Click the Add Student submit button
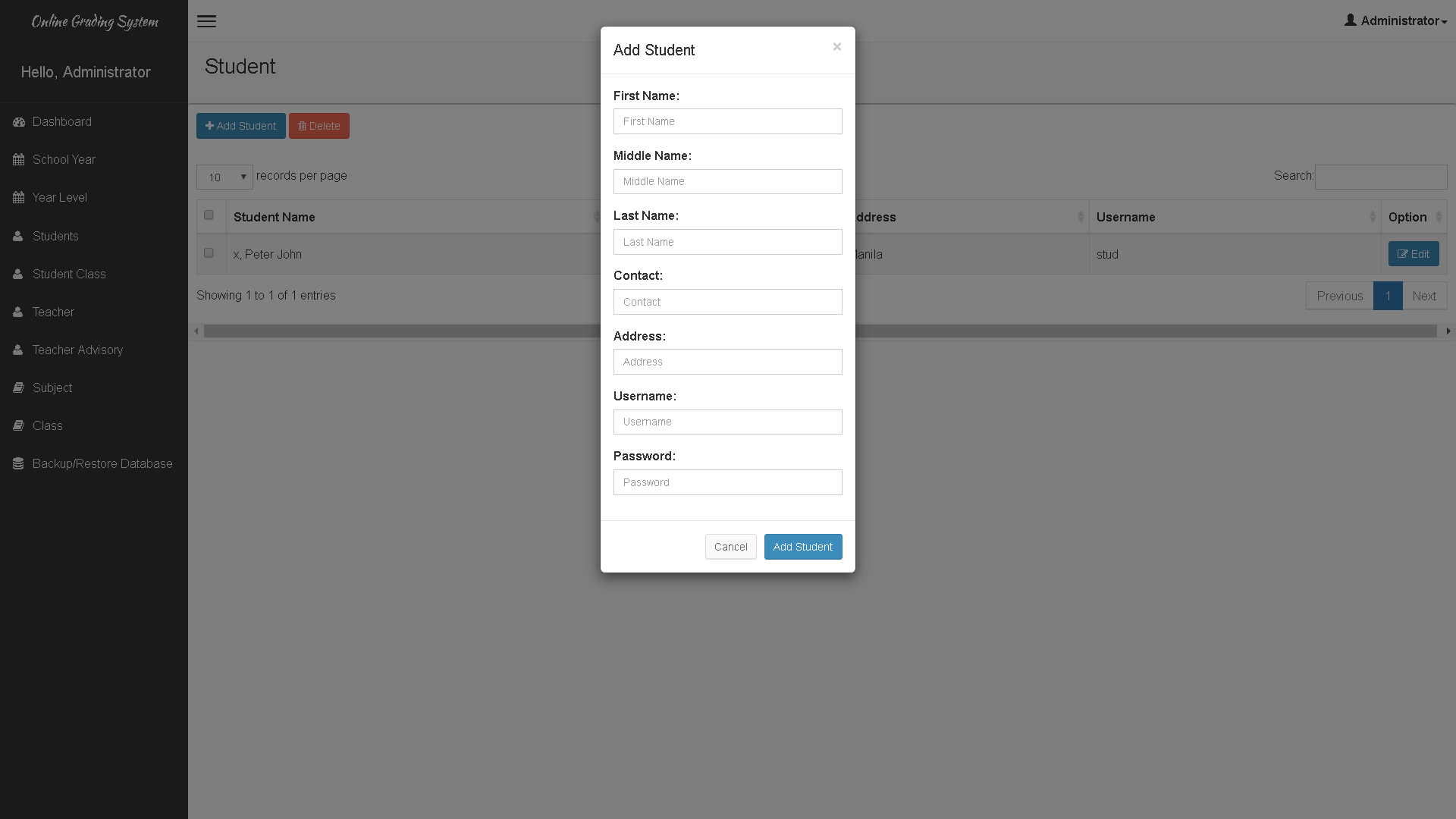 click(x=803, y=546)
